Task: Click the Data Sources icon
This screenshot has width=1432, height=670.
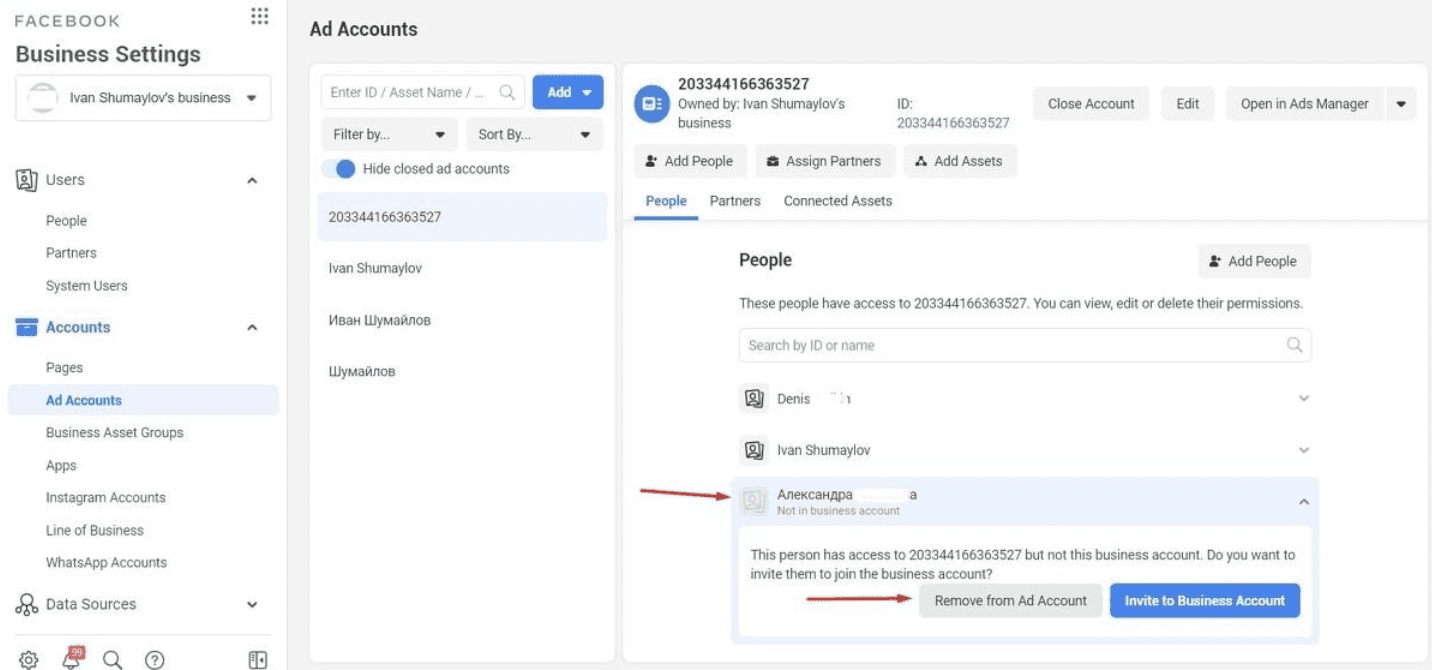Action: click(27, 604)
